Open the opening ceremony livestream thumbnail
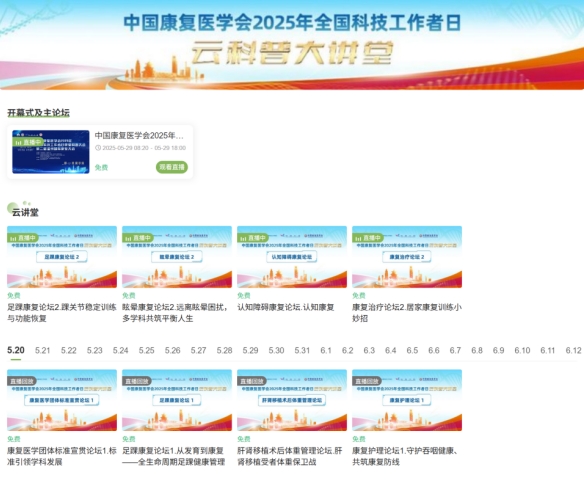584x485 pixels. coord(51,152)
